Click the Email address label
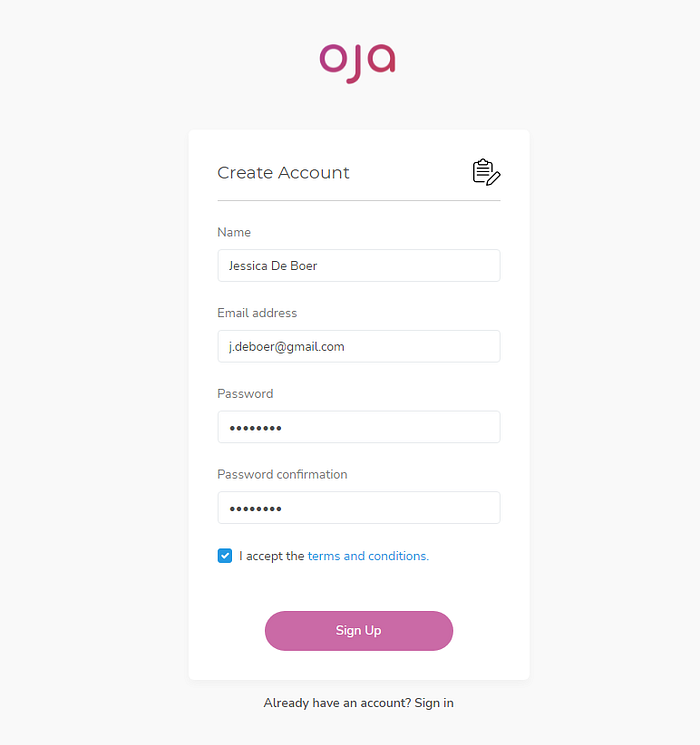Image resolution: width=700 pixels, height=745 pixels. click(x=257, y=313)
